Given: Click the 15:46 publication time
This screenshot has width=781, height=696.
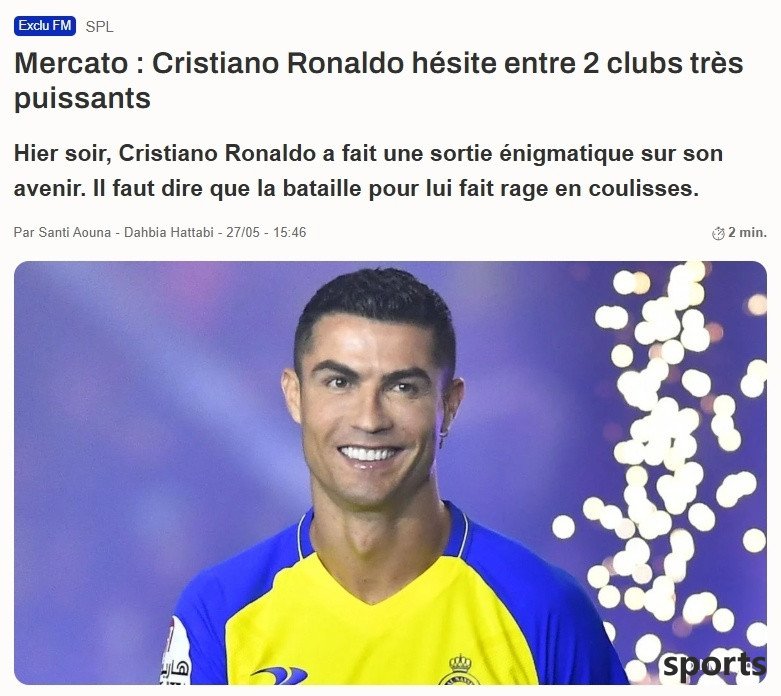Looking at the screenshot, I should point(289,233).
